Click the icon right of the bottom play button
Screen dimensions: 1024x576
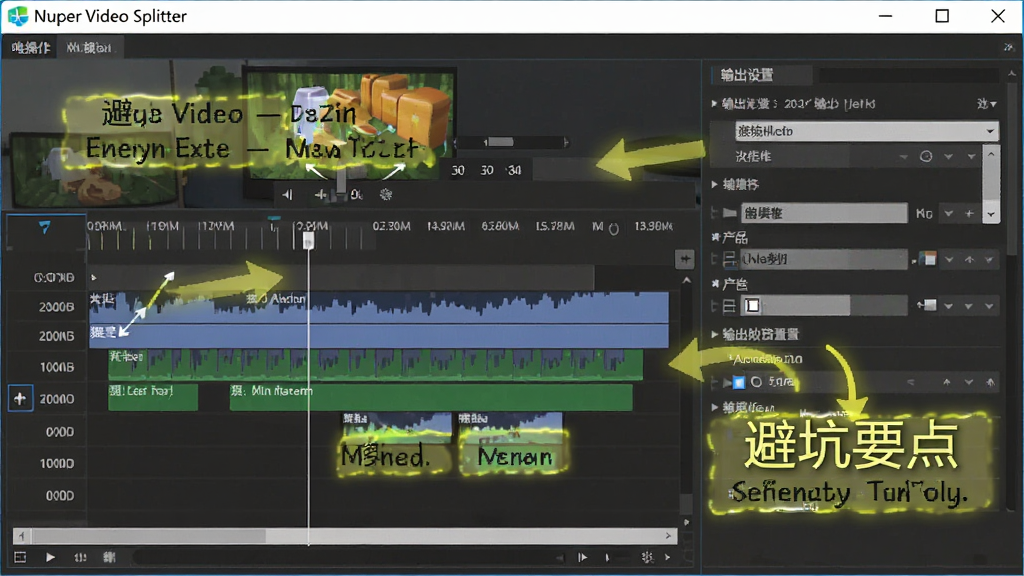coord(80,557)
